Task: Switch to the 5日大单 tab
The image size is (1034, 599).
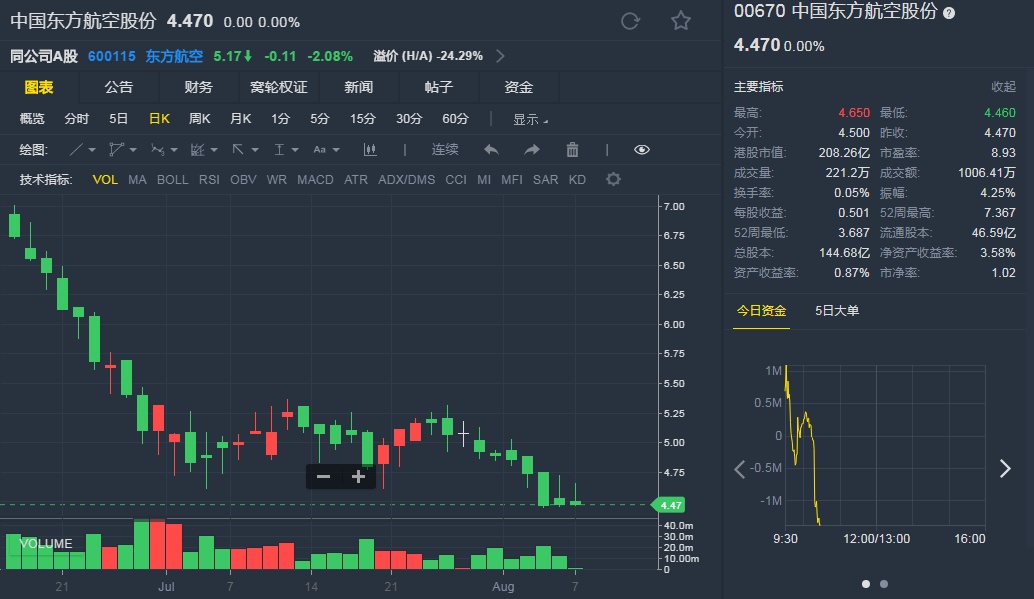Action: pyautogui.click(x=837, y=310)
